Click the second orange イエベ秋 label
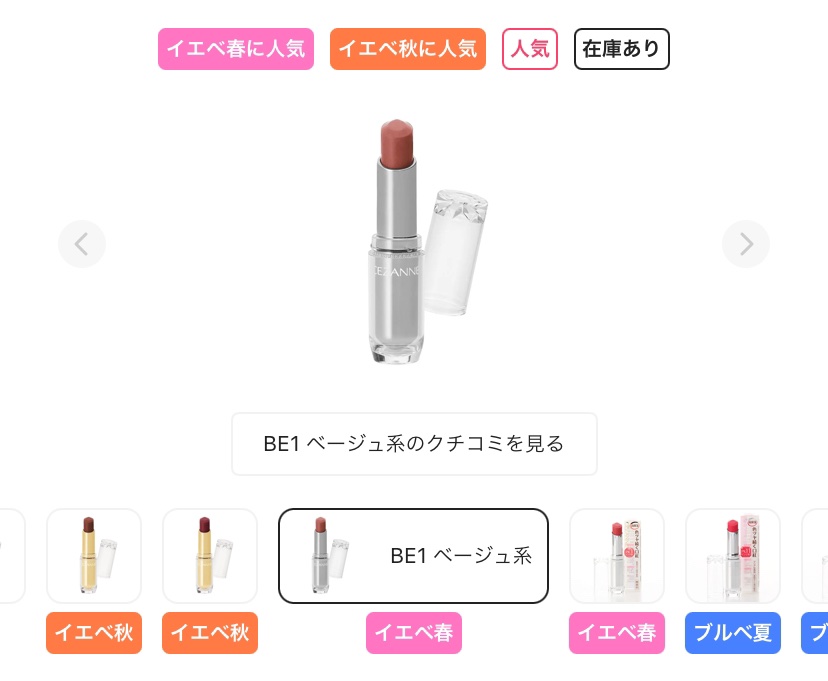 point(210,633)
